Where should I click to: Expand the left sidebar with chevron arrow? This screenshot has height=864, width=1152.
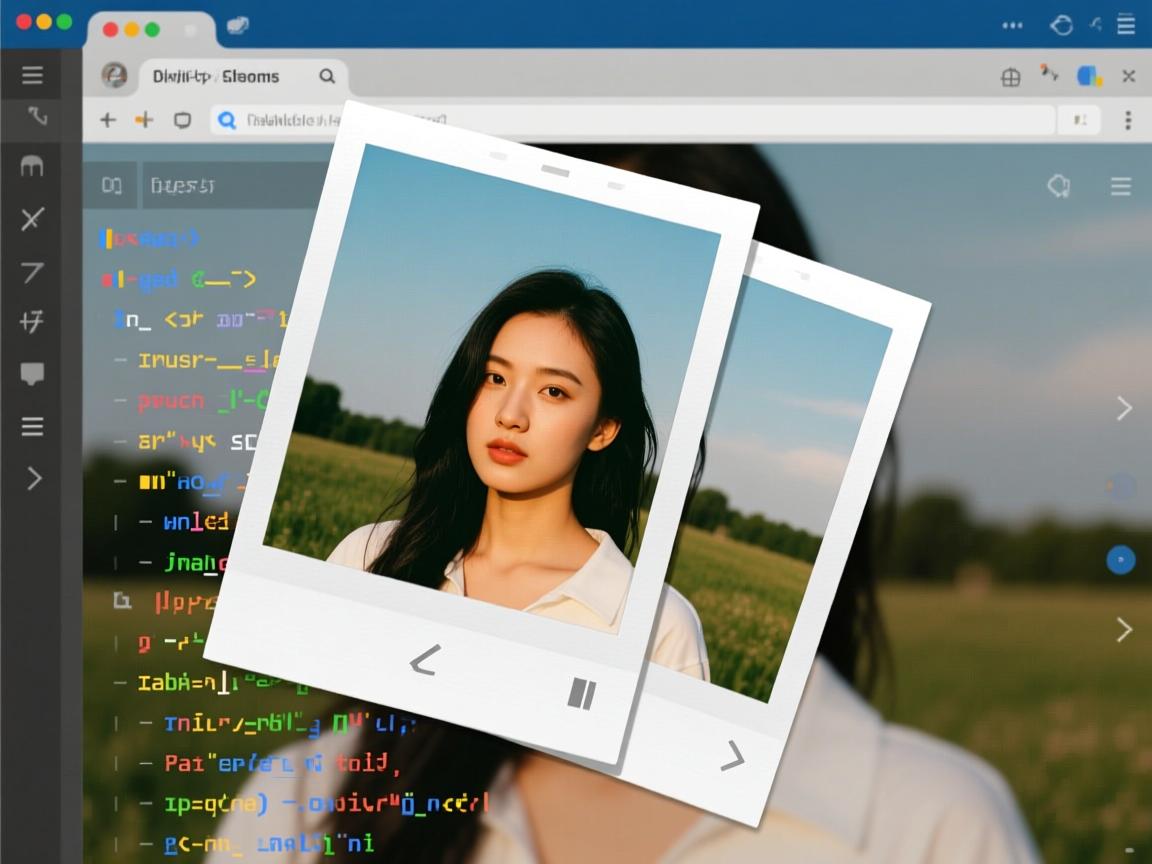[34, 478]
